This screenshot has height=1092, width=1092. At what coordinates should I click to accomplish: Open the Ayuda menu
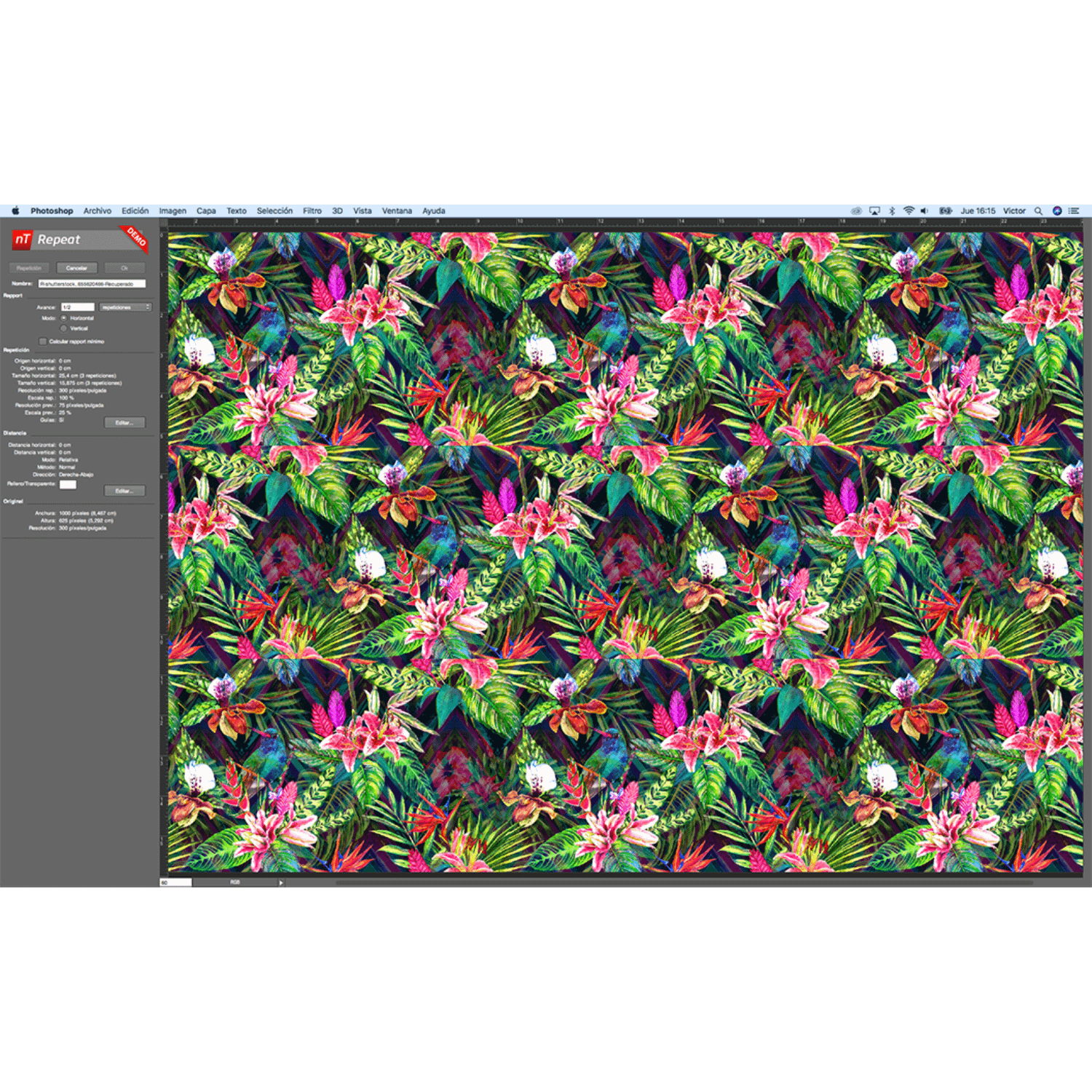coord(434,211)
